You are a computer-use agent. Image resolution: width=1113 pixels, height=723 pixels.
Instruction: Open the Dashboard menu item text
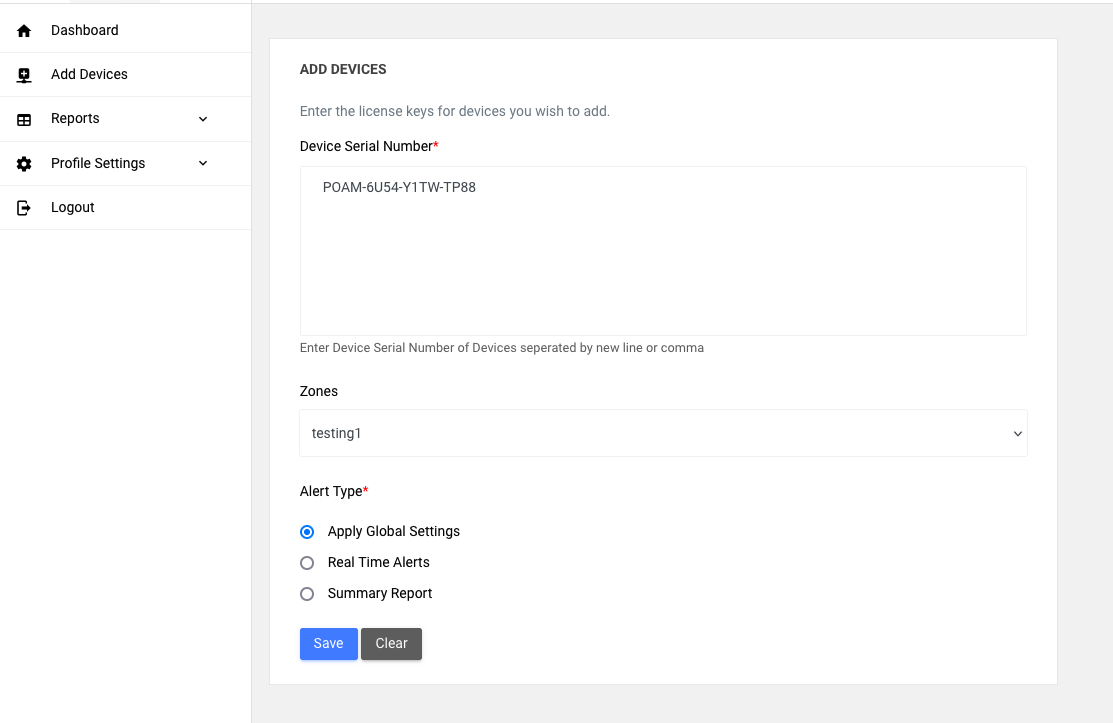[85, 30]
